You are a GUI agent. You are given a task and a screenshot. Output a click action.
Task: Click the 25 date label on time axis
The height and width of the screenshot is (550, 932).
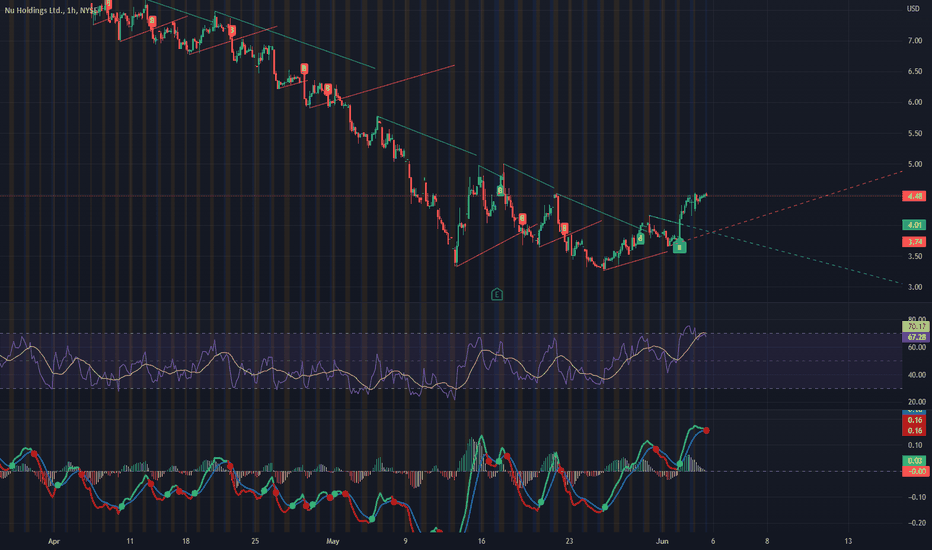(x=255, y=541)
